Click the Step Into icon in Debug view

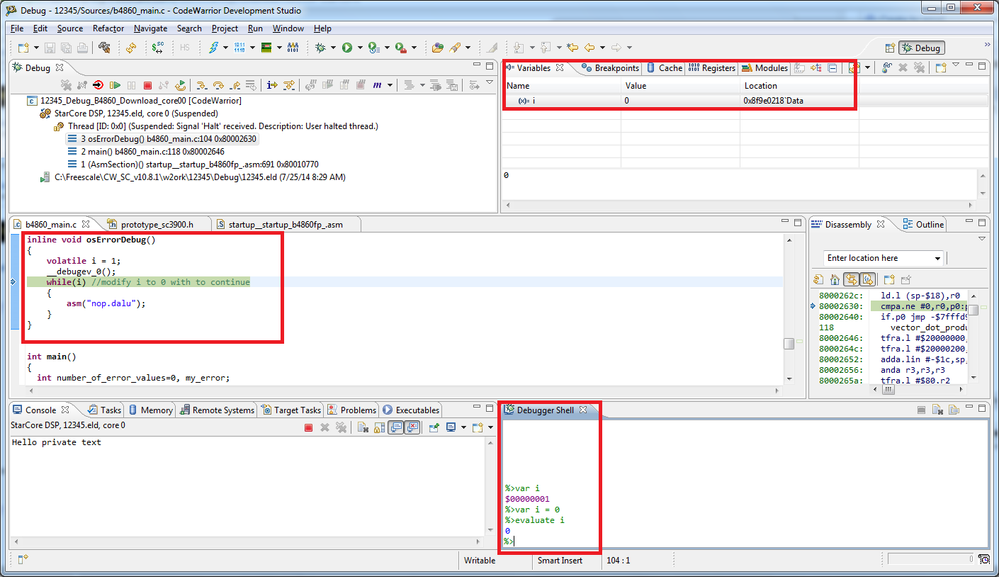pos(202,85)
